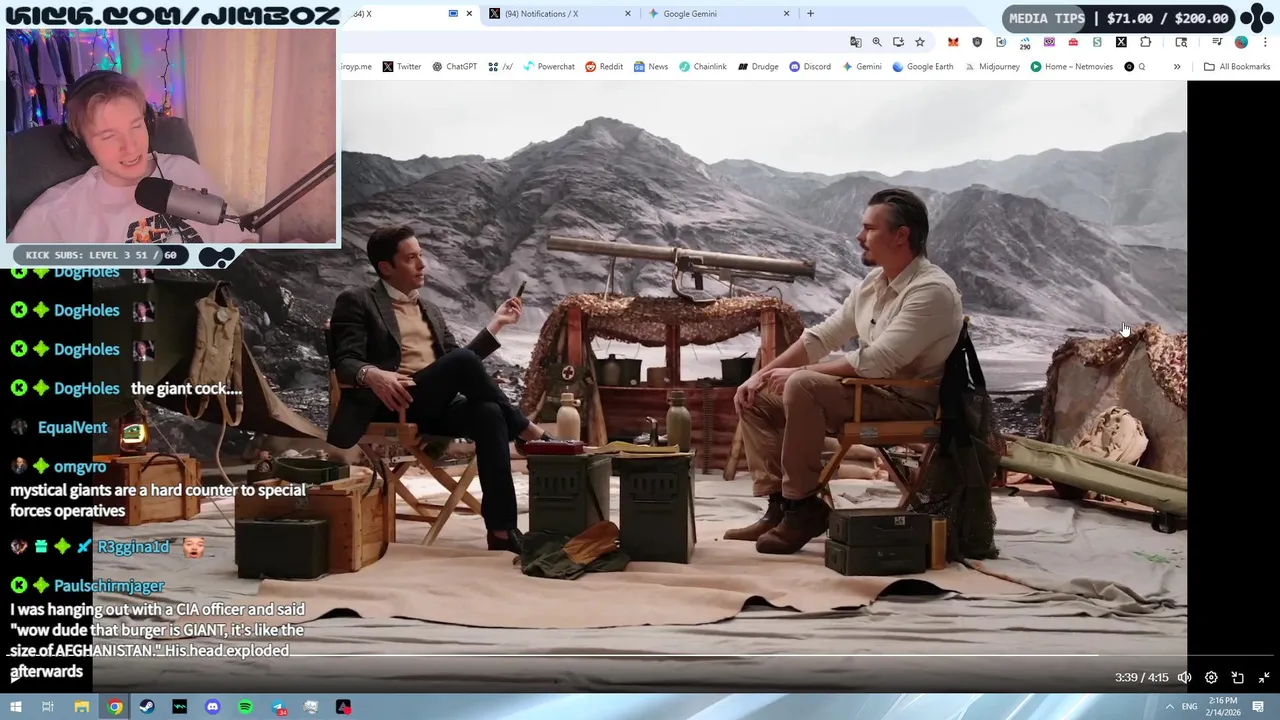This screenshot has width=1280, height=720.
Task: Close the Notifications / X tab
Action: pos(628,14)
